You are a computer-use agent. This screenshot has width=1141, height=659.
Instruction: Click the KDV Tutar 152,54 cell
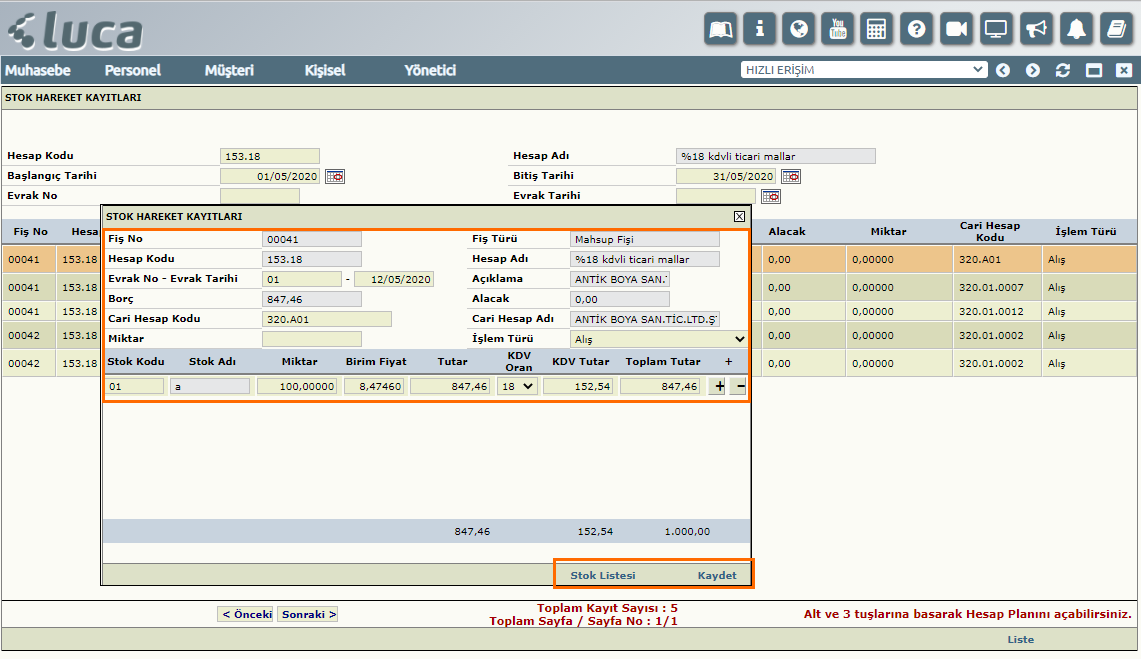point(579,386)
